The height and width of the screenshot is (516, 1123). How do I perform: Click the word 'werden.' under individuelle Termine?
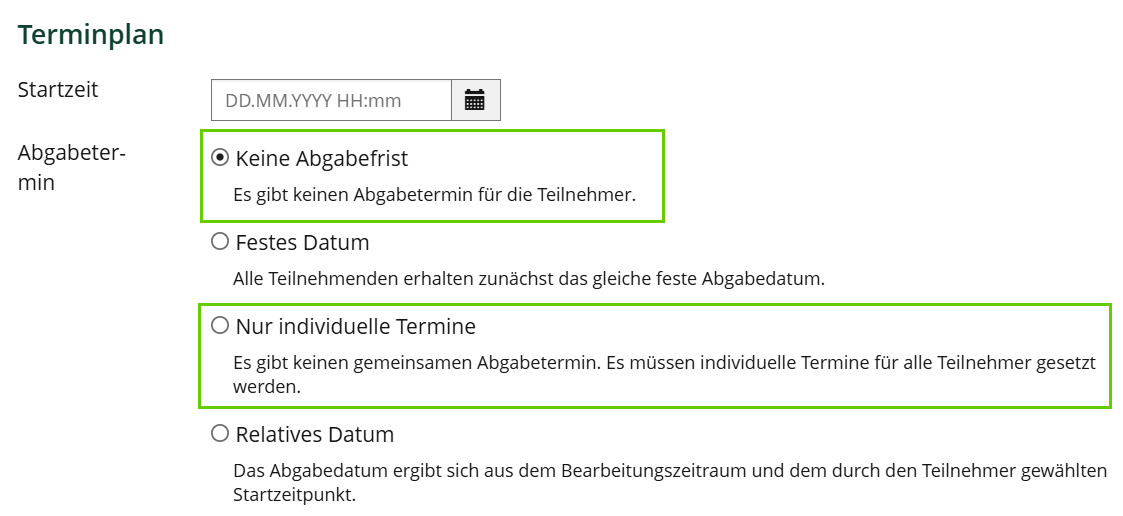point(267,387)
